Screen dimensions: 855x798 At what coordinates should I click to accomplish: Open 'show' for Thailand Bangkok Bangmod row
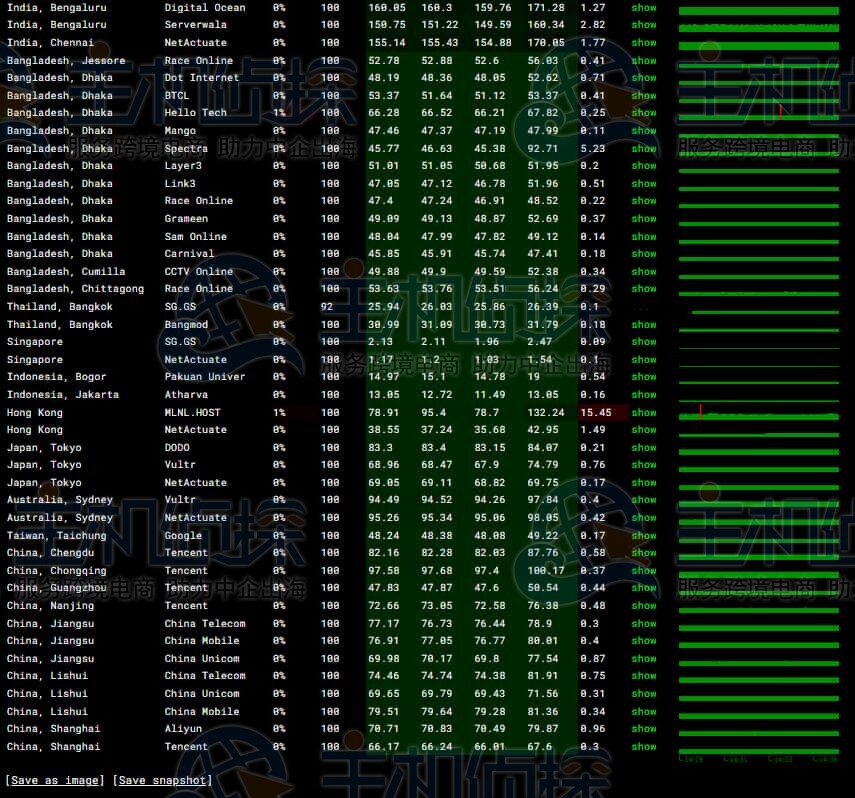tap(644, 325)
